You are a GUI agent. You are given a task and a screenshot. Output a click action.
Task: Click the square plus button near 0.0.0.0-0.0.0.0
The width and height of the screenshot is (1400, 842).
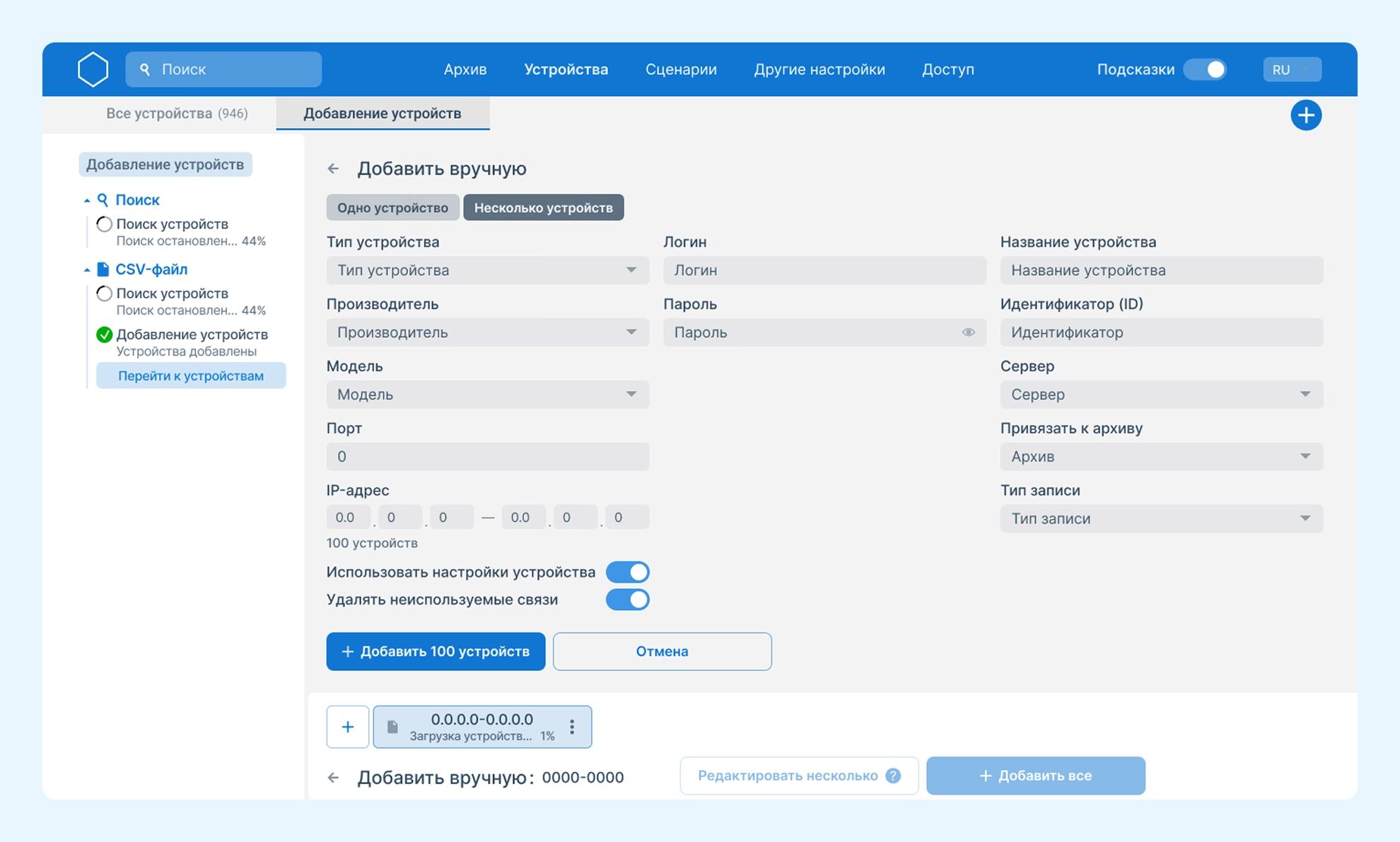[347, 727]
